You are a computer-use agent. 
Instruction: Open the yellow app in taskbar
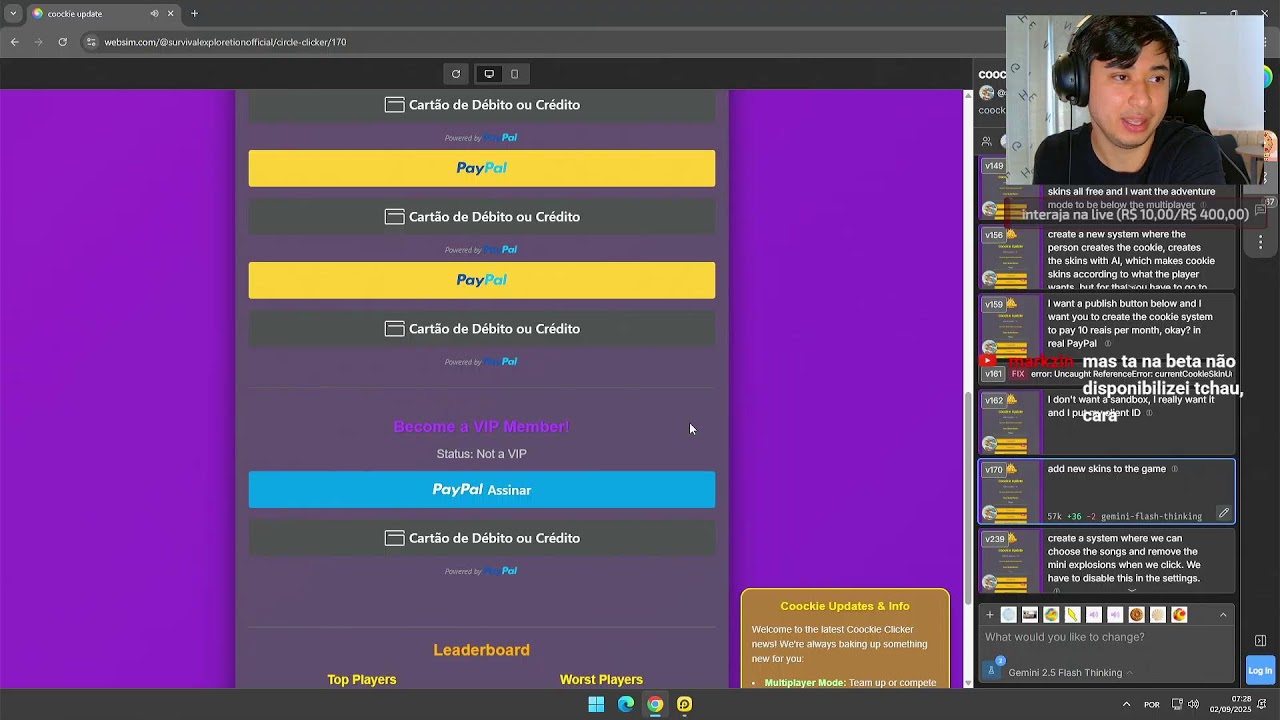[684, 704]
